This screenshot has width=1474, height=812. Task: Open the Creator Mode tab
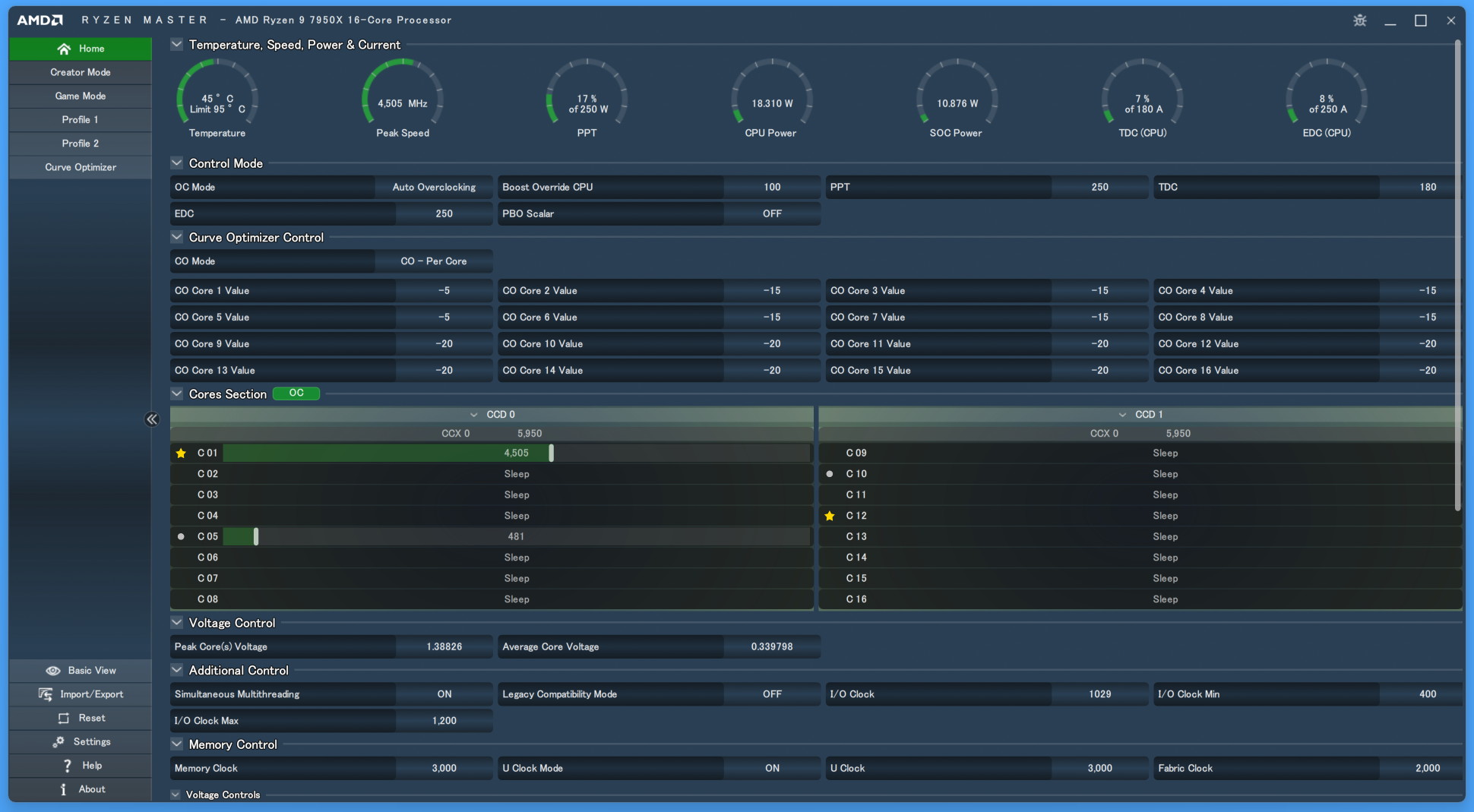(81, 72)
